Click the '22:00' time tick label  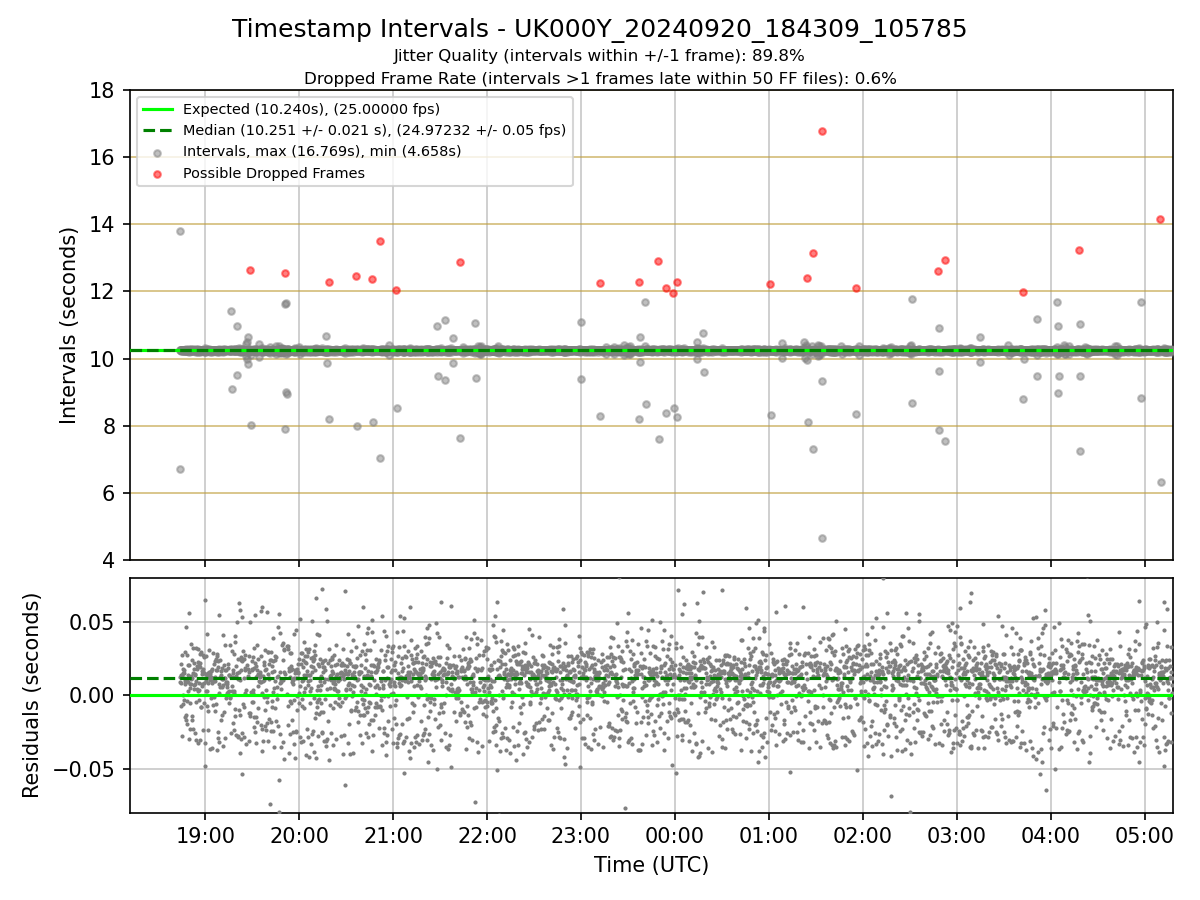point(487,836)
